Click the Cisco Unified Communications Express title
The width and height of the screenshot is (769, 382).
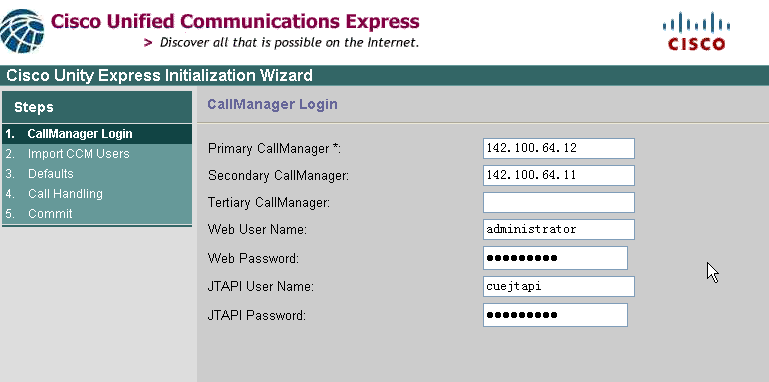(x=235, y=21)
